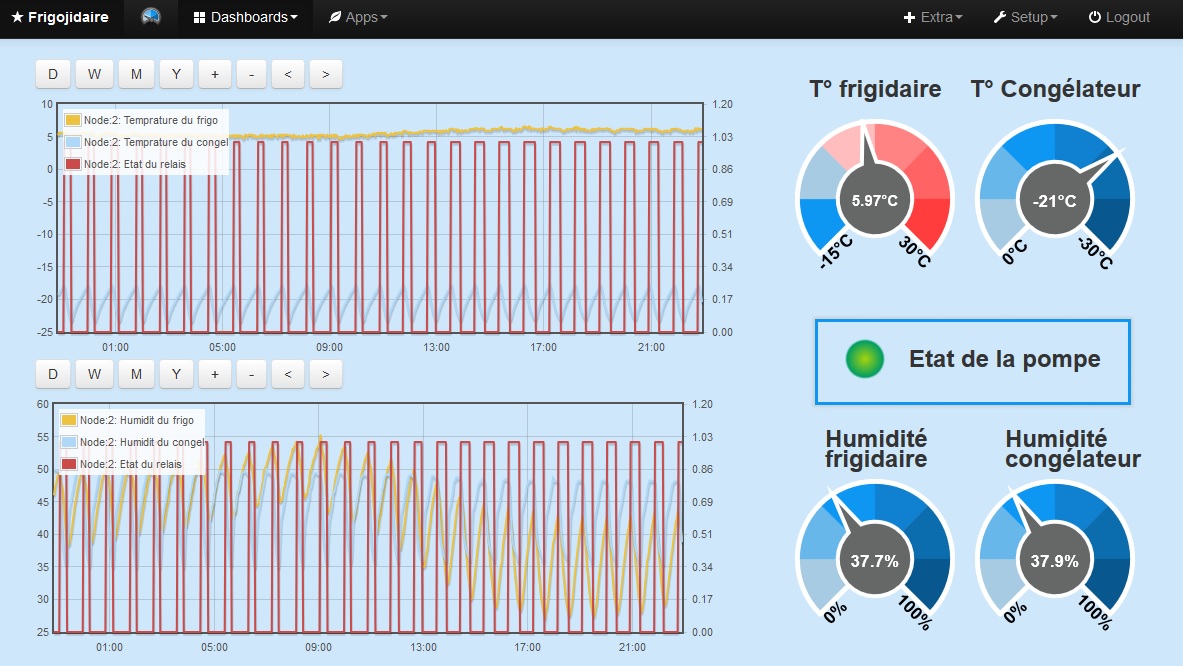Click the T° frigidaire dial showing 5.97°C
Screen dimensions: 1183x666
click(875, 195)
